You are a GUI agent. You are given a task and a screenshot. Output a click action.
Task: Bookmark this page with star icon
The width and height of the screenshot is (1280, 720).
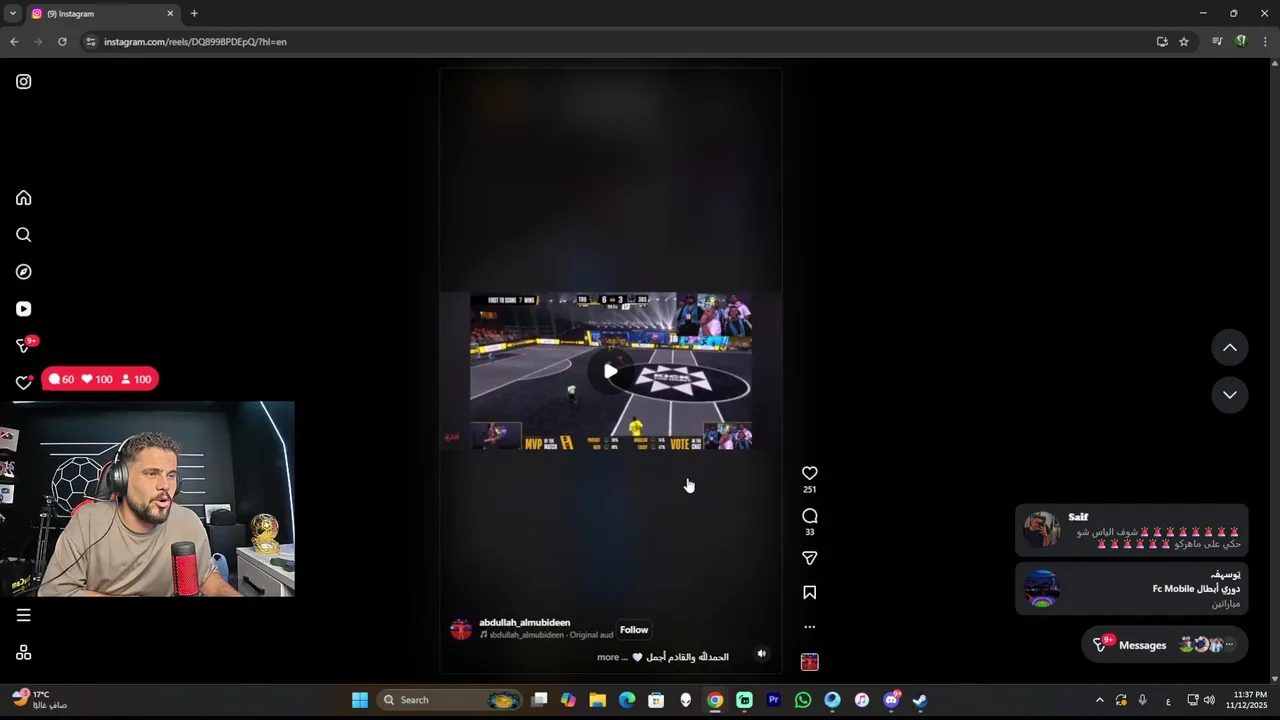[x=1184, y=42]
